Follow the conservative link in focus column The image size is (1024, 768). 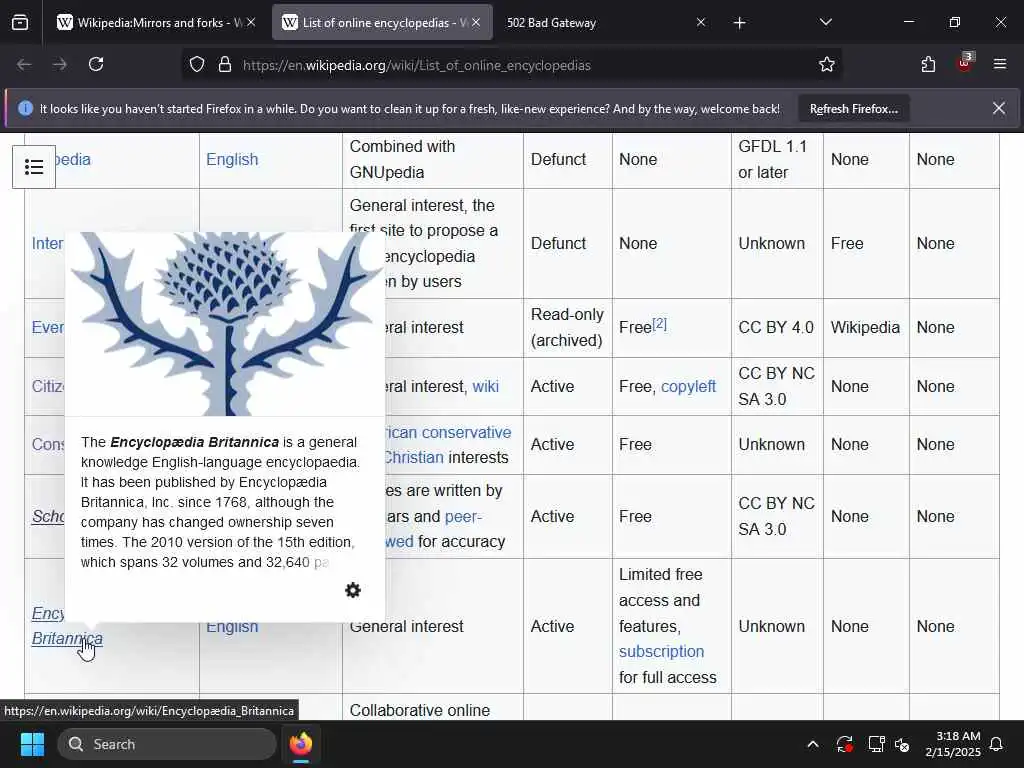pyautogui.click(x=447, y=432)
